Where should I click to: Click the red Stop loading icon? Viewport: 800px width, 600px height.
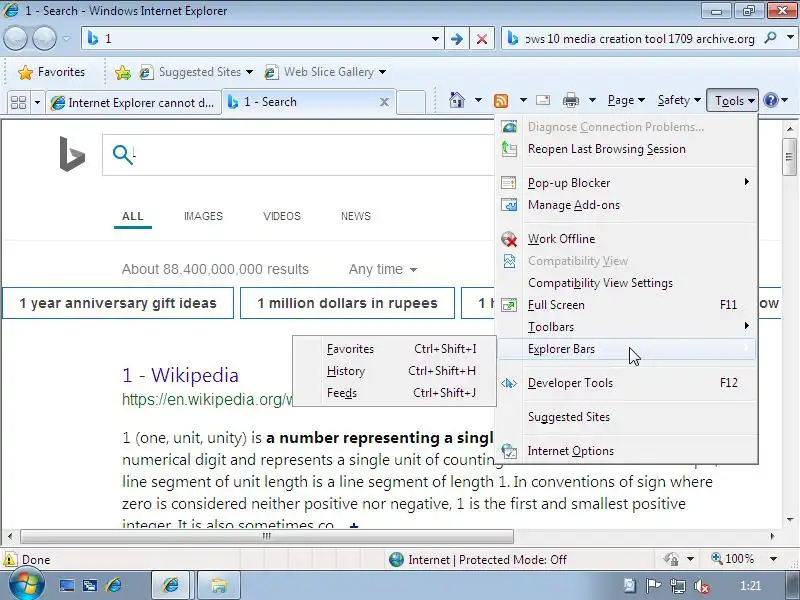tap(482, 39)
